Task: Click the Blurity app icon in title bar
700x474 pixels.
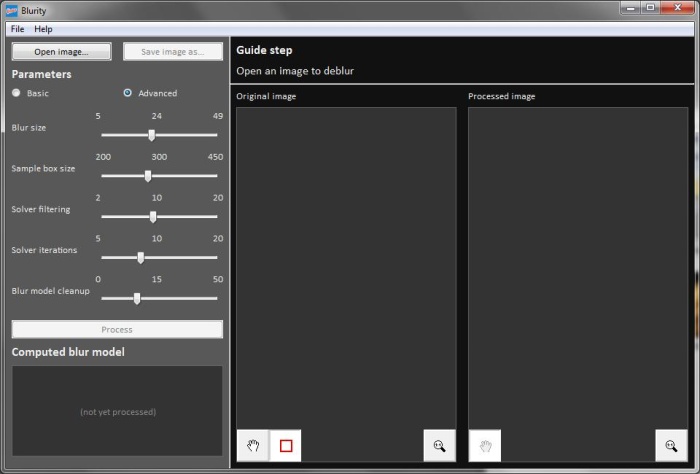Action: (x=12, y=10)
